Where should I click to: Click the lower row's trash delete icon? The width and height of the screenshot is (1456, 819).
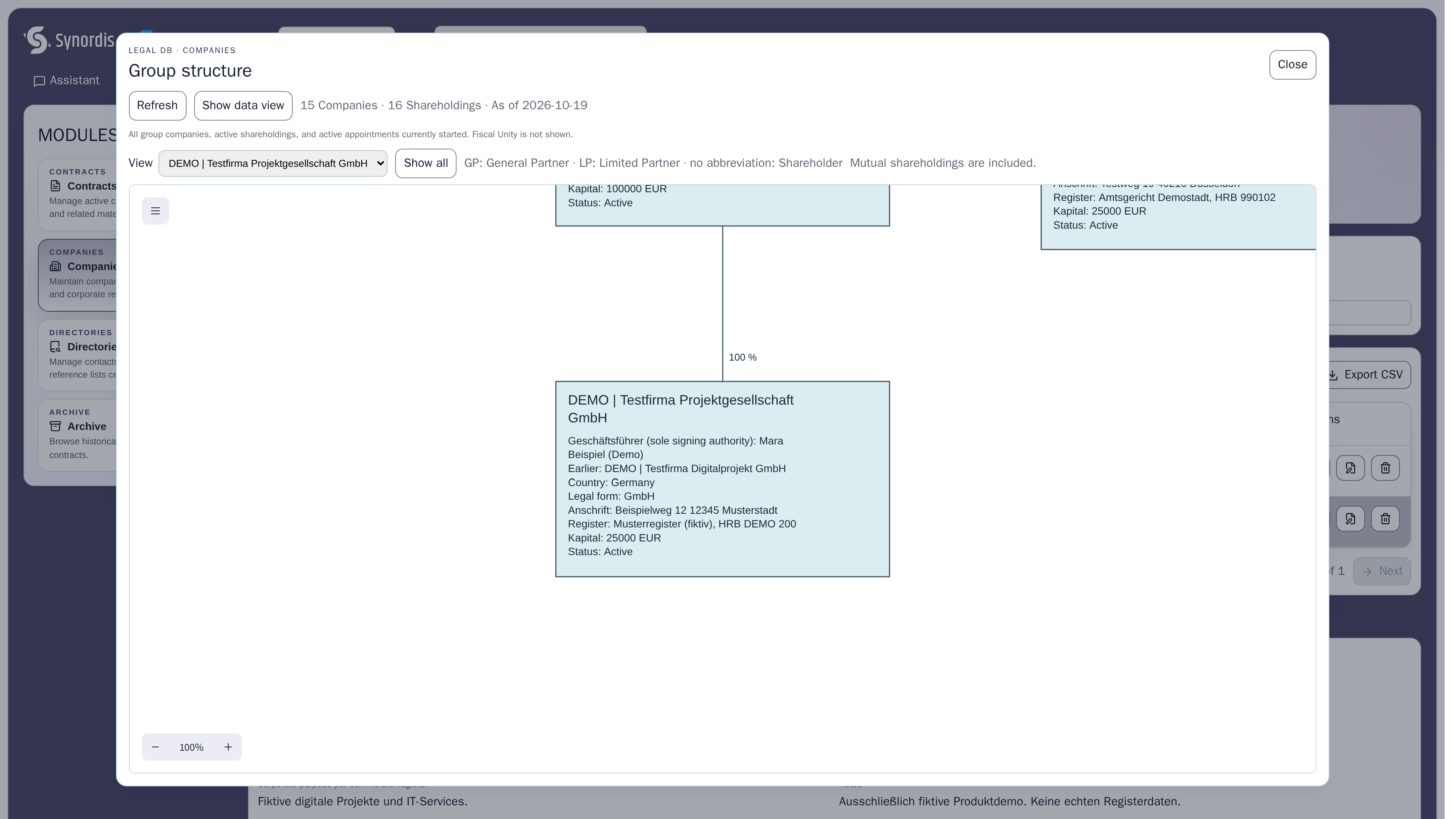click(x=1385, y=519)
